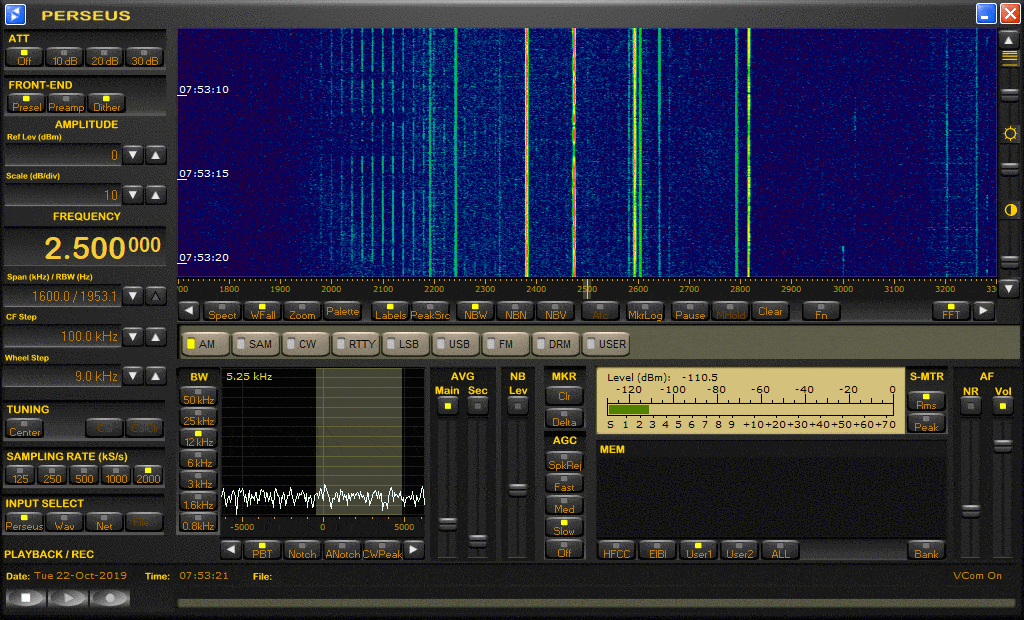
Task: Click the Pause display button
Action: [x=690, y=311]
